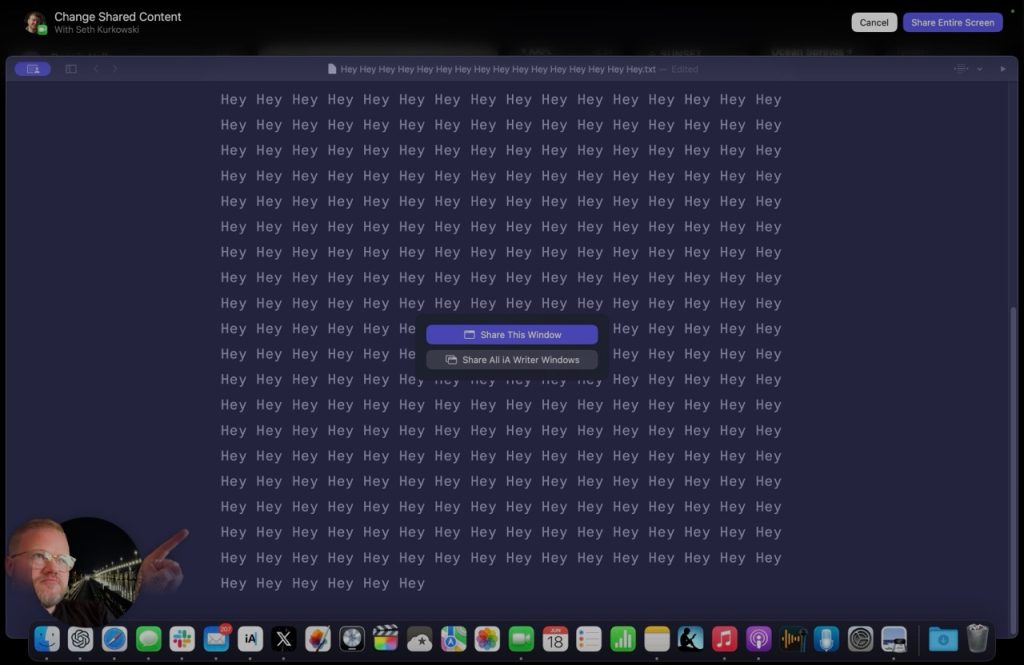The height and width of the screenshot is (665, 1024).
Task: Go forward with the right chevron
Action: [x=115, y=69]
